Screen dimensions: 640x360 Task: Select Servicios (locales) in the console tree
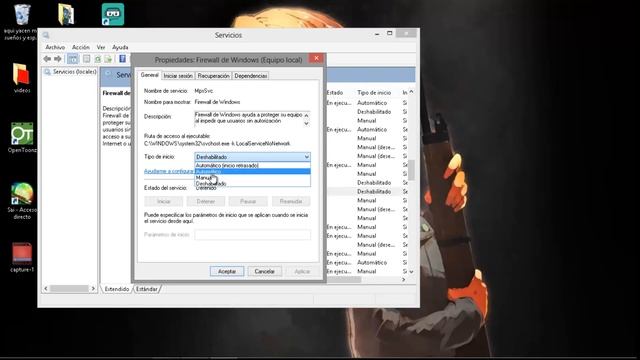coord(75,72)
